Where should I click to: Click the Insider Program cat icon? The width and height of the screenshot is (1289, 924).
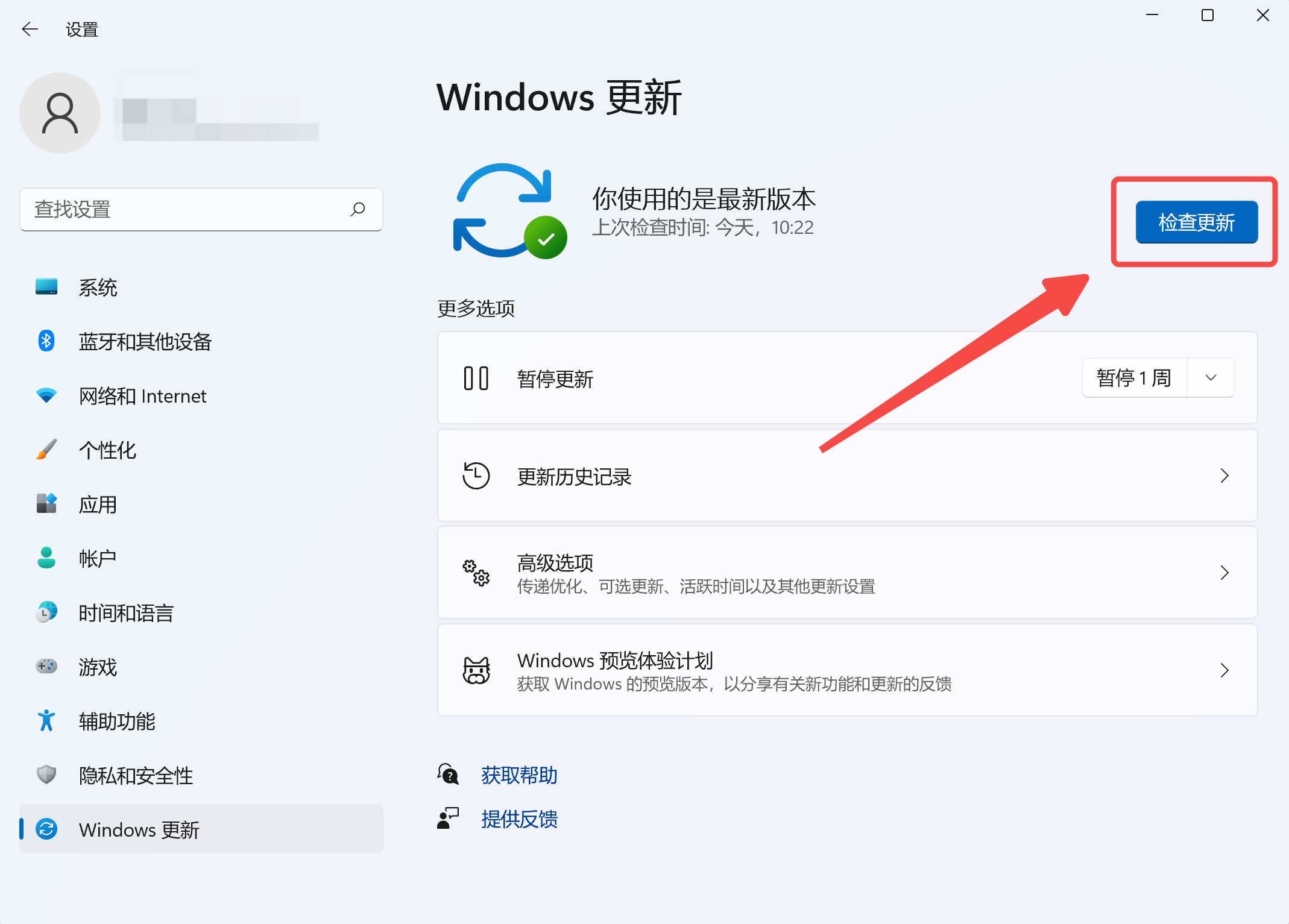tap(476, 670)
